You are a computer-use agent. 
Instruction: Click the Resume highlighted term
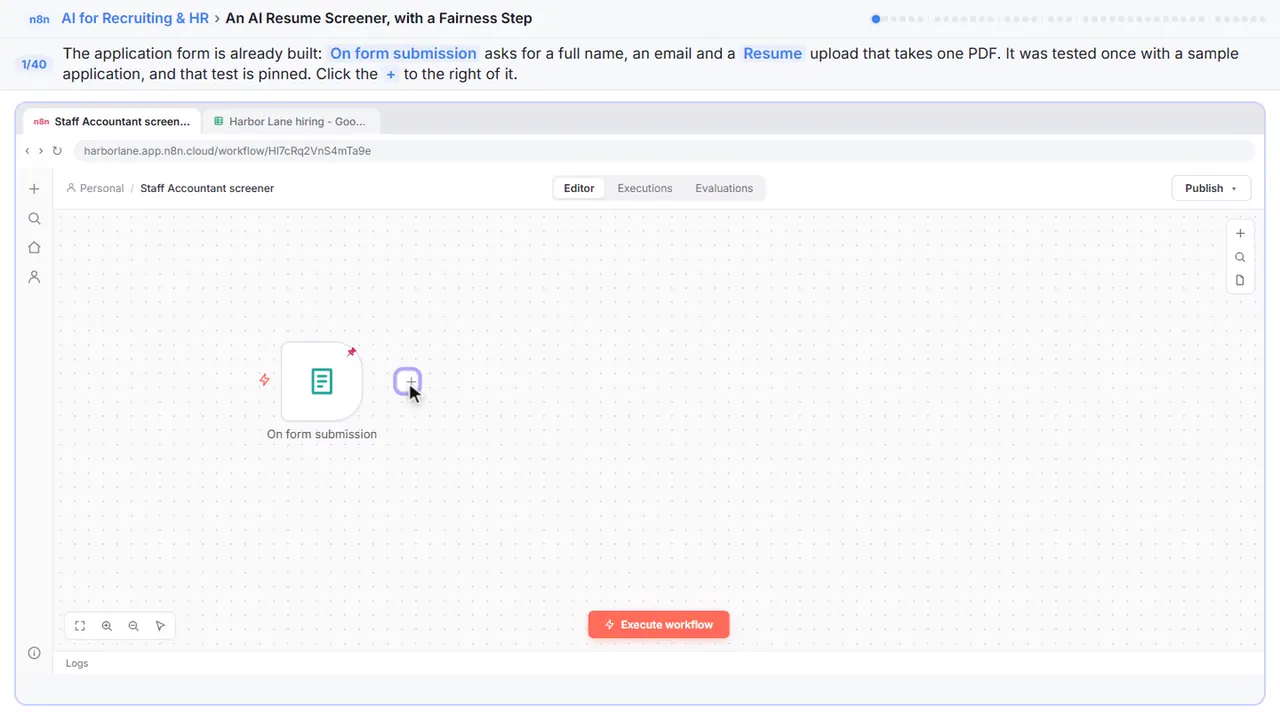(772, 53)
